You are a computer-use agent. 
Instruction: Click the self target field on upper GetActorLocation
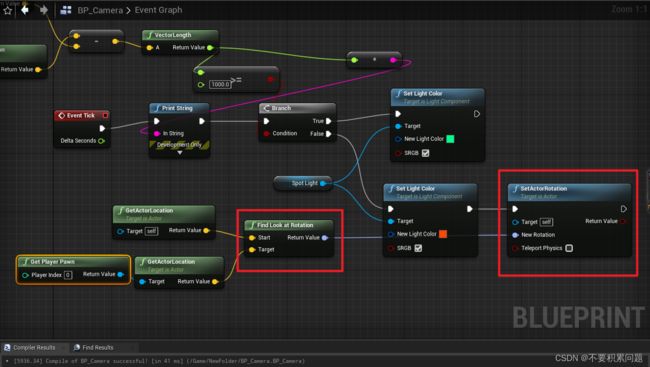pos(152,231)
